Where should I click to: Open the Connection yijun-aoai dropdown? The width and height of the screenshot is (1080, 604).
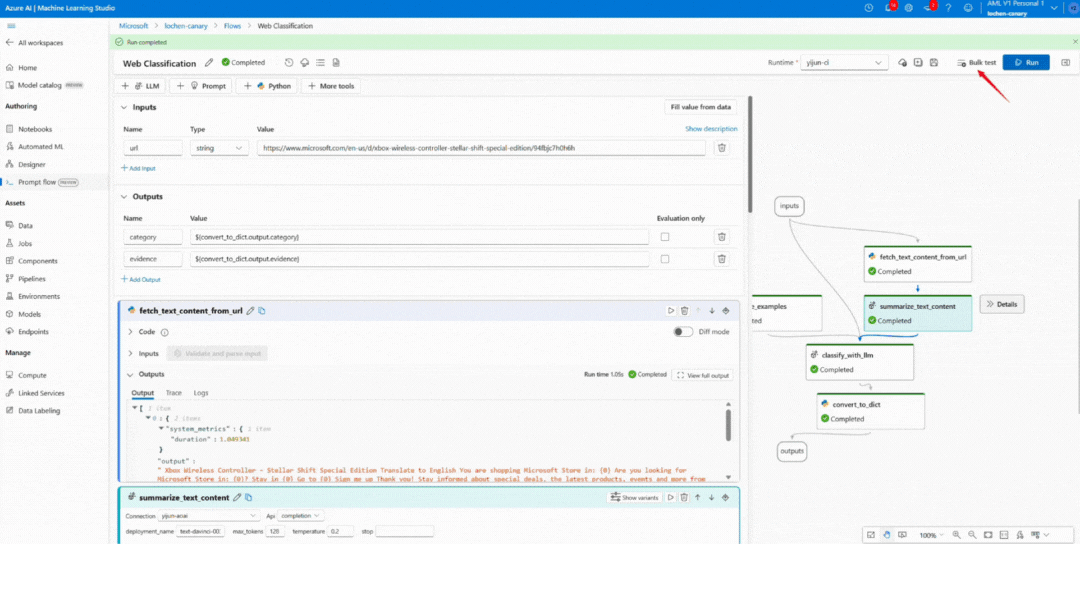click(209, 516)
